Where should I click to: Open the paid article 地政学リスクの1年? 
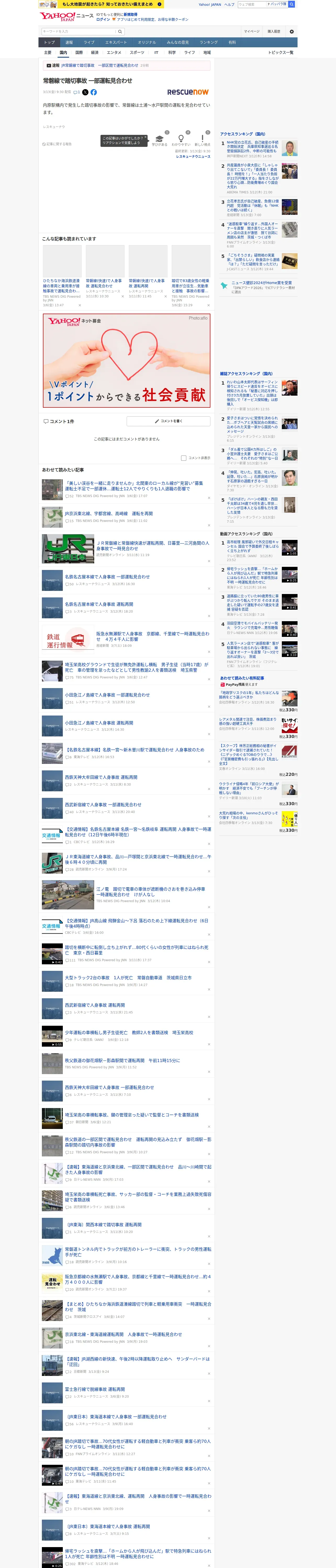(249, 695)
